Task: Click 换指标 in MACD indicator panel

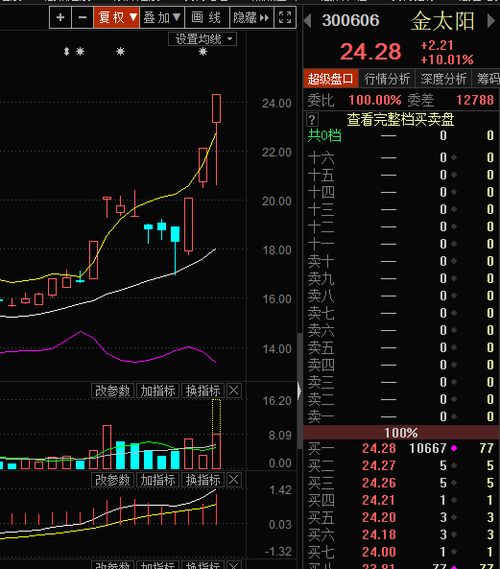Action: [x=203, y=480]
